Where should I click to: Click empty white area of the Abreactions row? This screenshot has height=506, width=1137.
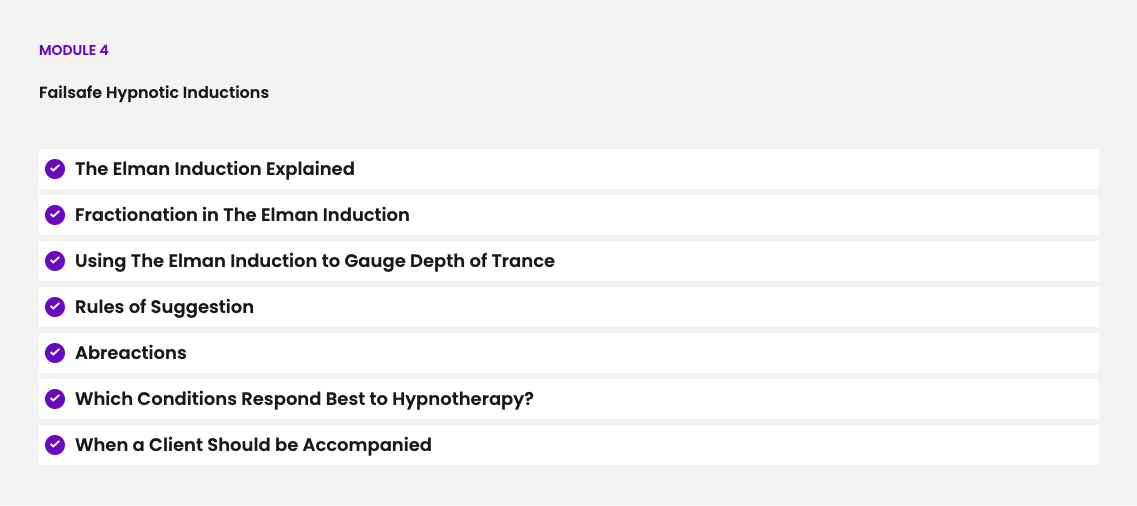[640, 353]
